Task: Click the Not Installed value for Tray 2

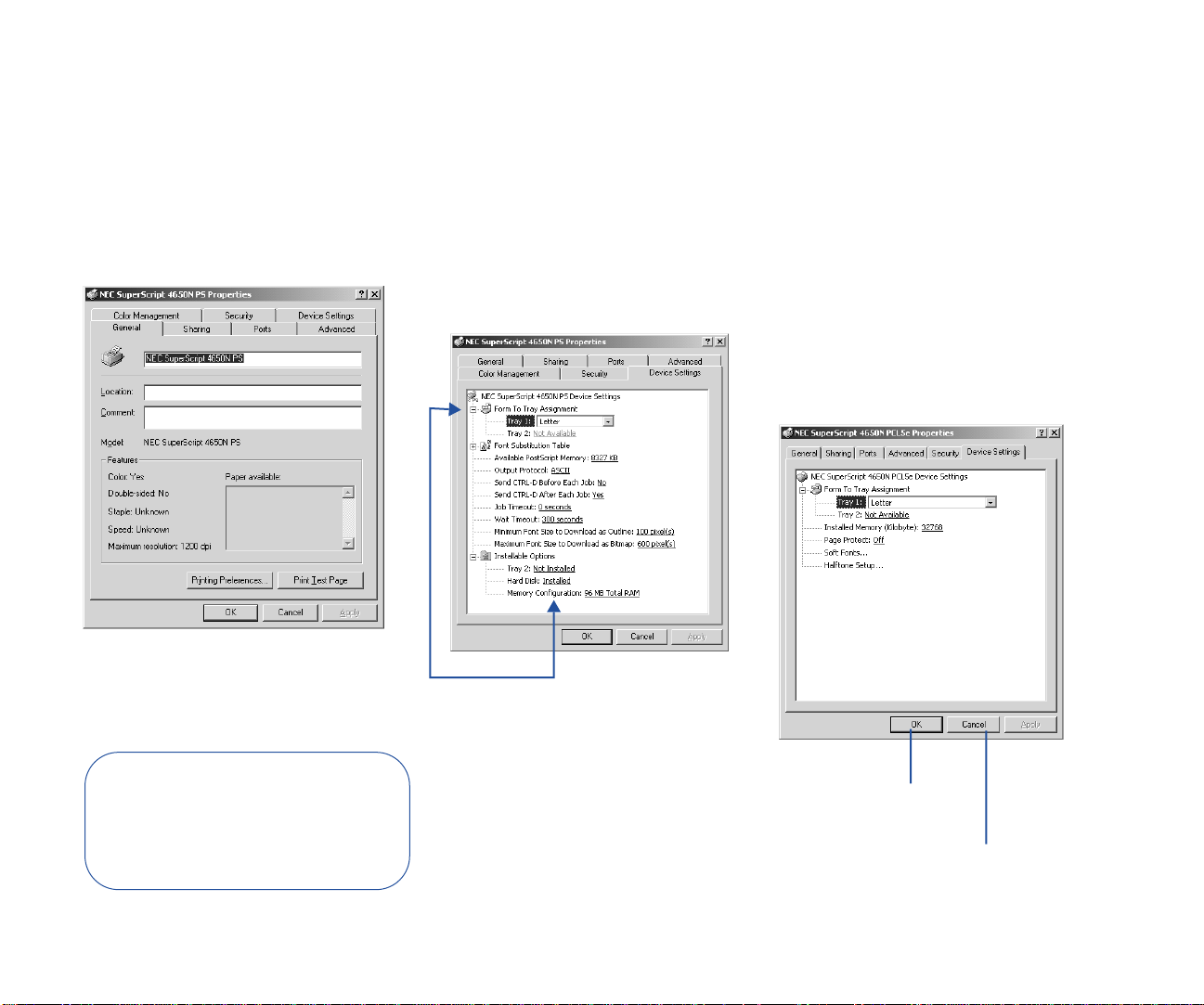Action: [554, 569]
